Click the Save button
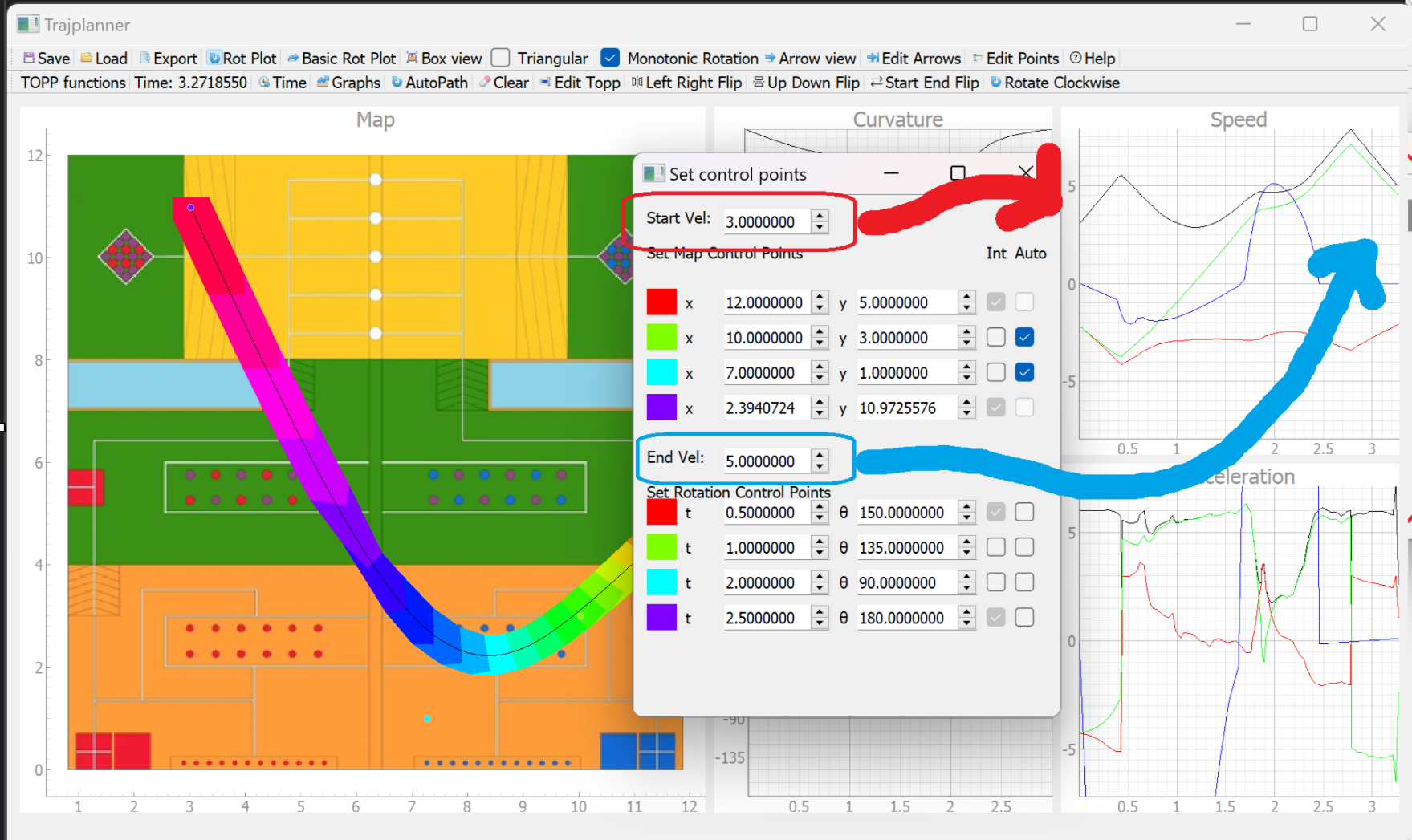The height and width of the screenshot is (840, 1412). click(x=44, y=58)
